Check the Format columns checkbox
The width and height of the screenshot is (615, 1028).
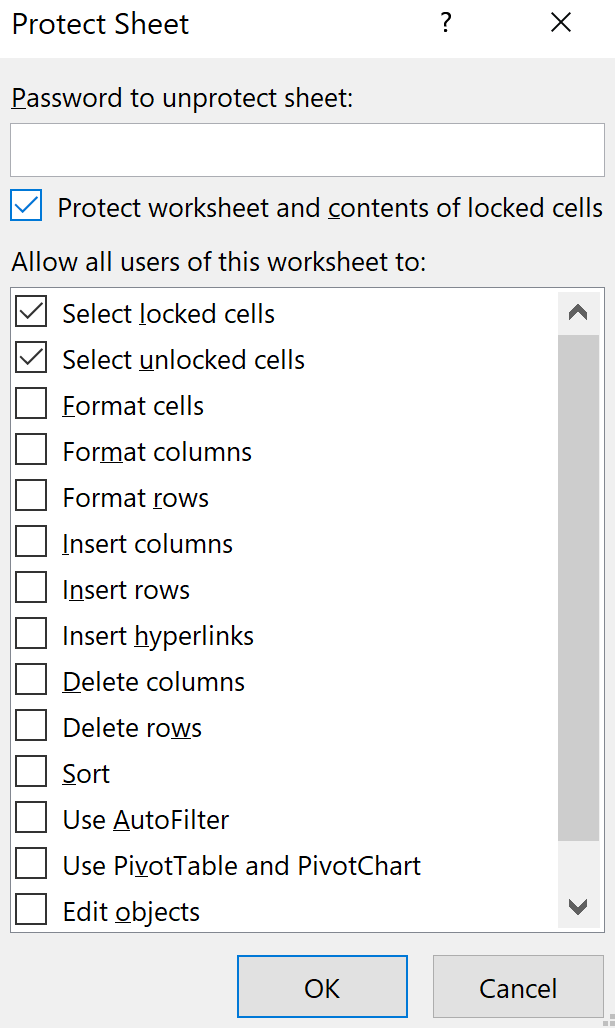32,451
